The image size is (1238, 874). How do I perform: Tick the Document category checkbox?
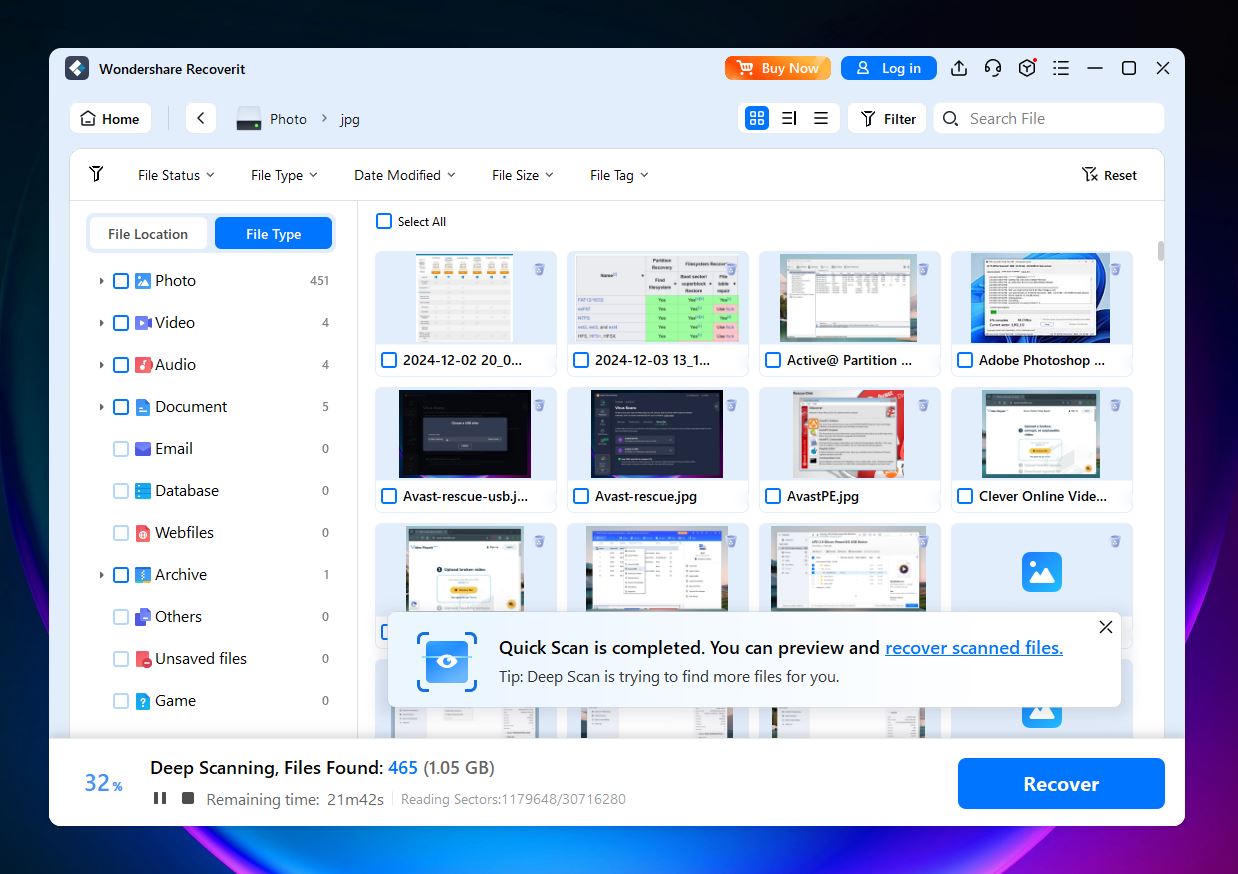[x=121, y=407]
